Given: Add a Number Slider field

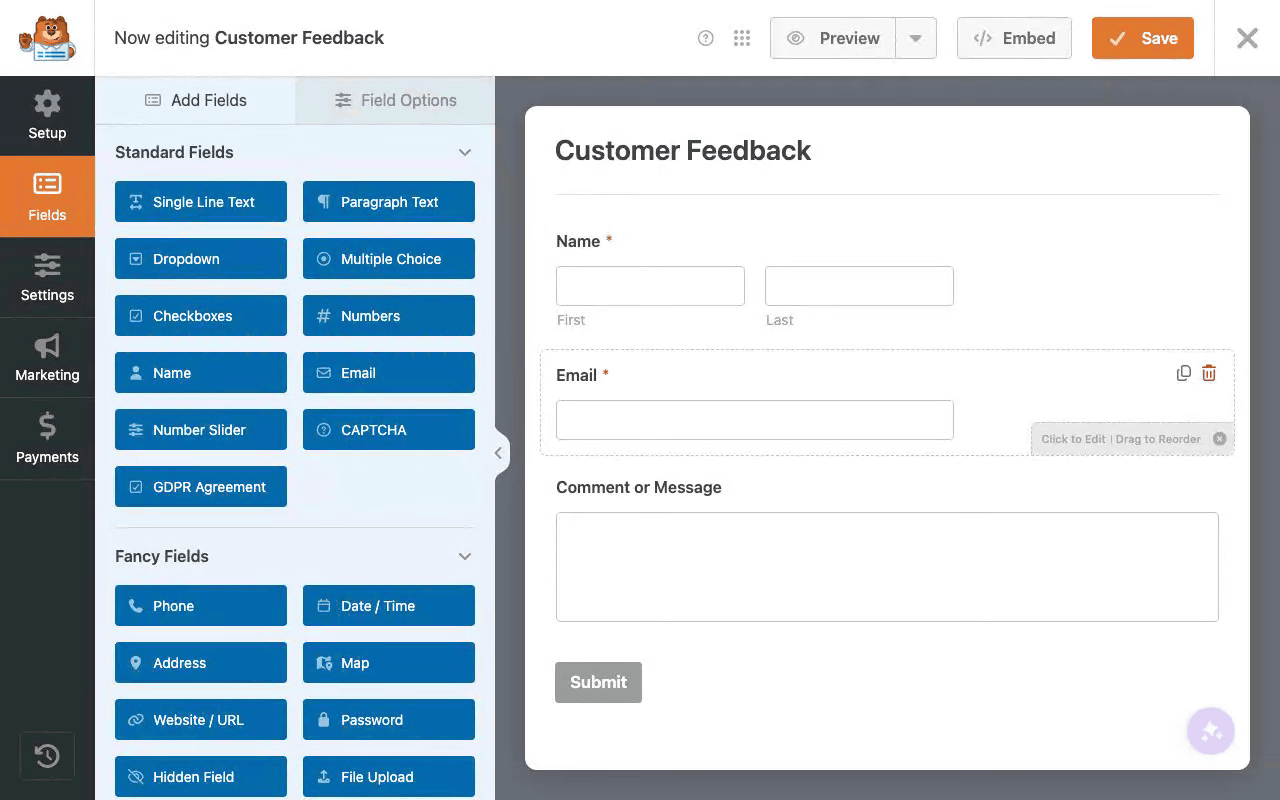Looking at the screenshot, I should pyautogui.click(x=201, y=430).
